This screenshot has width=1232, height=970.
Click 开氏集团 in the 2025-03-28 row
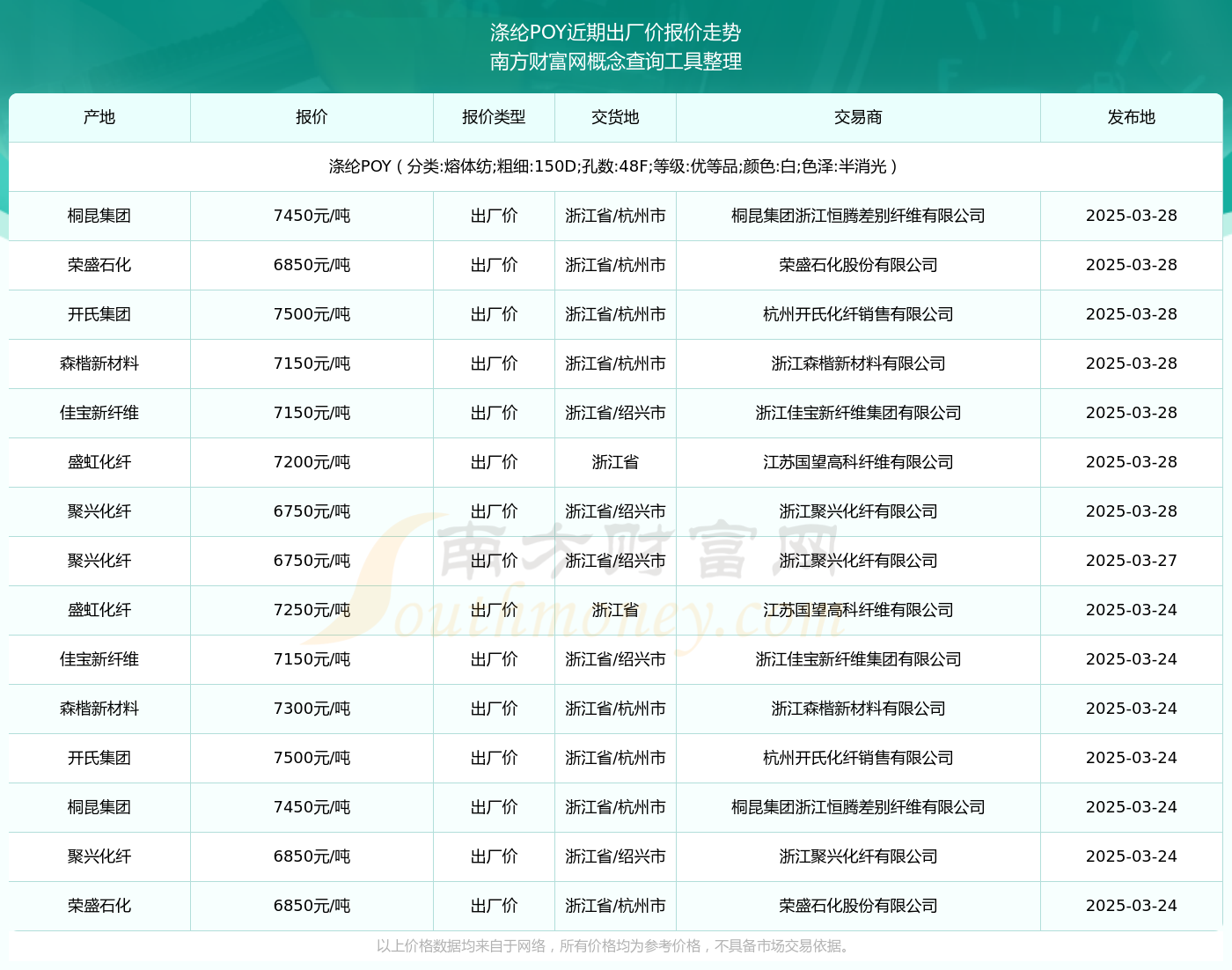click(99, 314)
